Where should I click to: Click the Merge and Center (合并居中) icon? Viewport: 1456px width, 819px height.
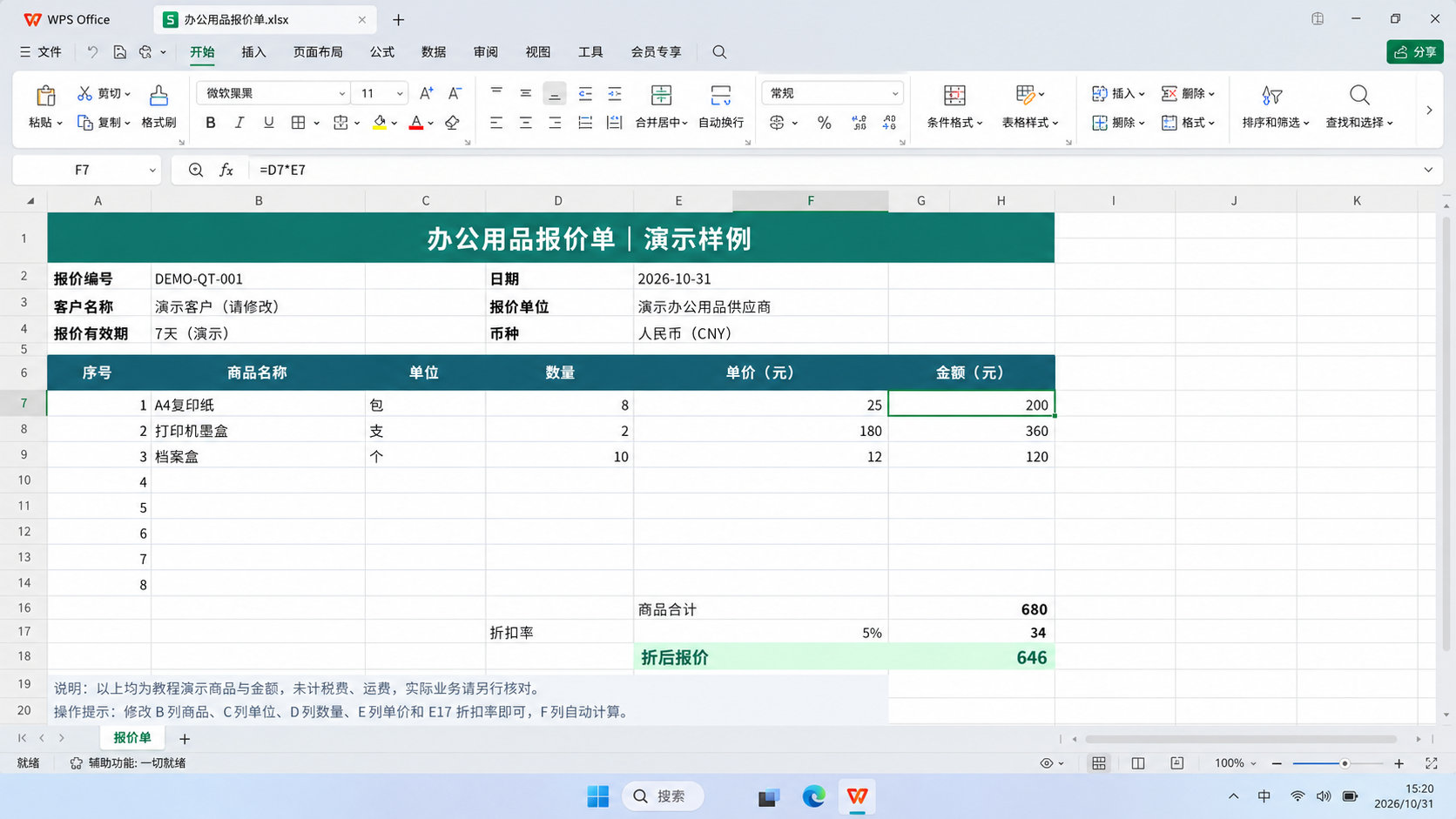(661, 95)
